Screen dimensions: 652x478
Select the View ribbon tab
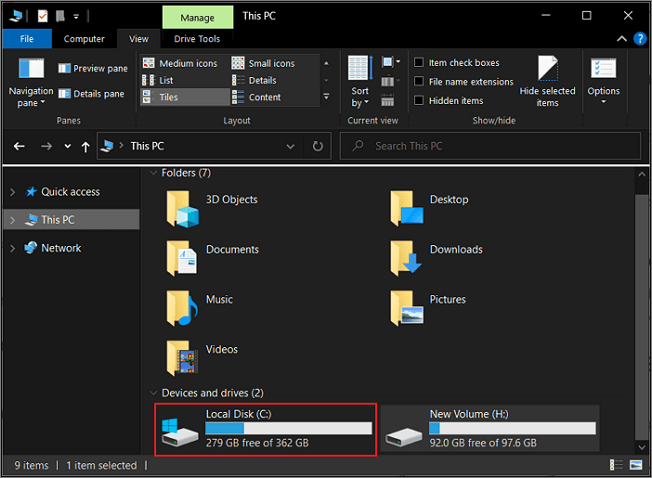138,39
